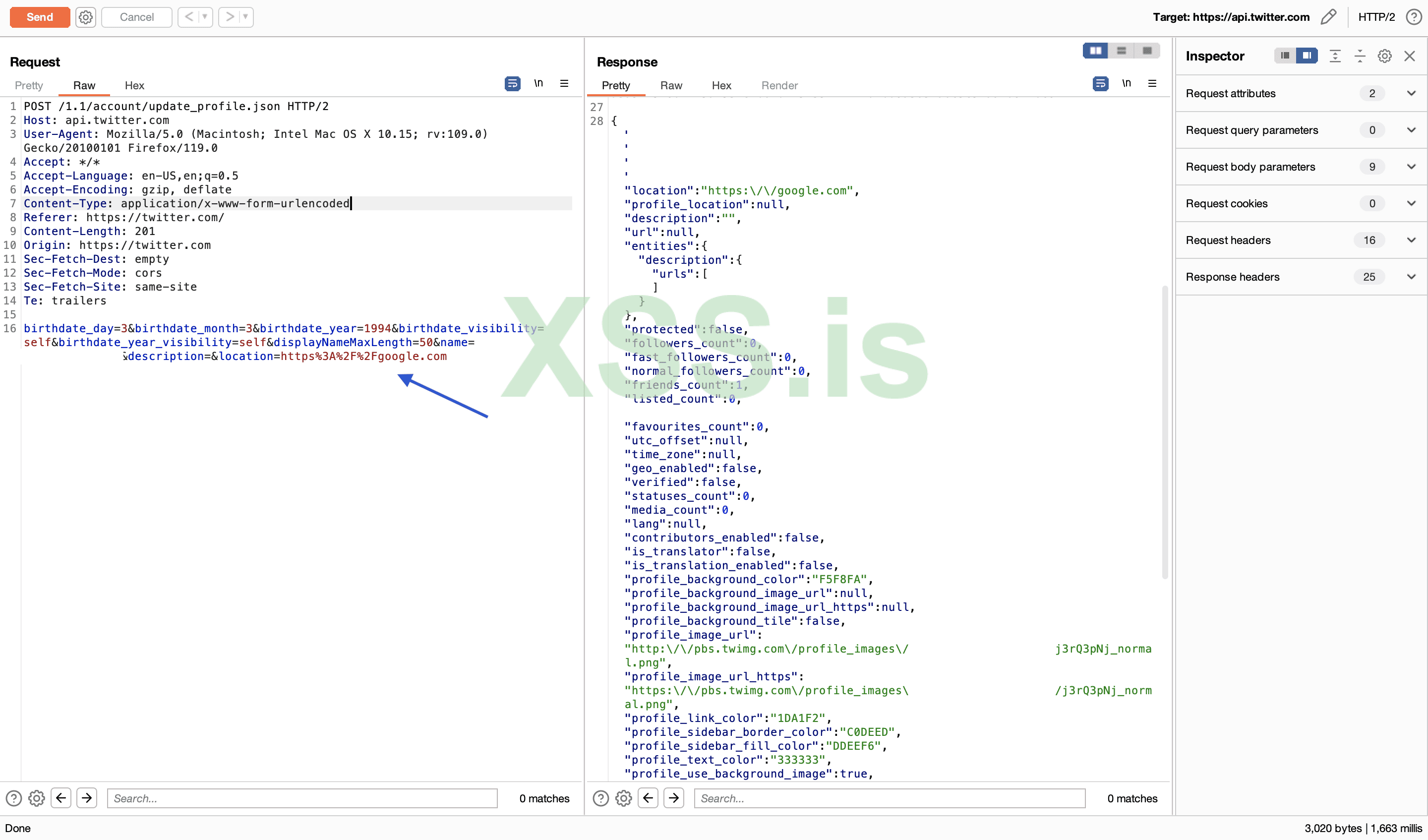The height and width of the screenshot is (840, 1428).
Task: Switch response layout to side-by-side view
Action: point(1095,51)
